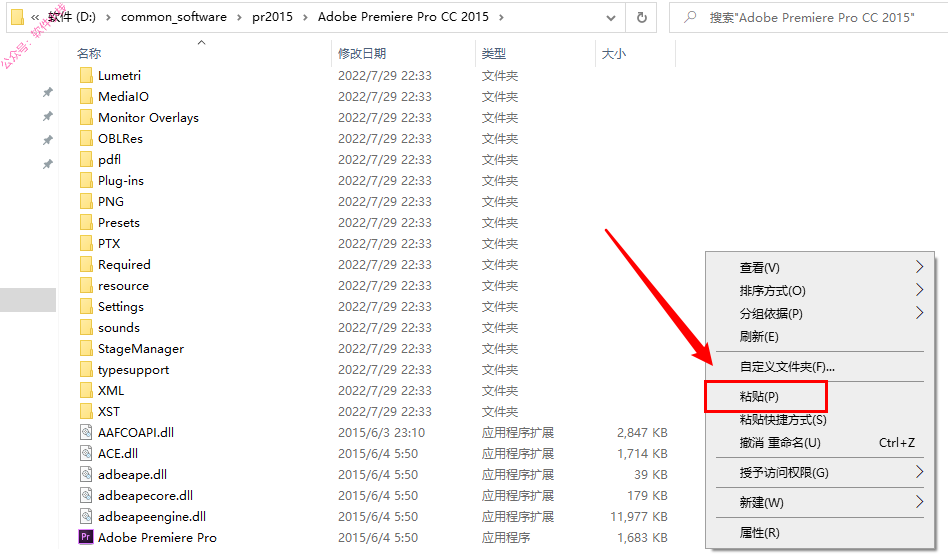Click the adbeapeengine.dll file icon
Viewport: 948px width, 558px height.
[x=86, y=516]
